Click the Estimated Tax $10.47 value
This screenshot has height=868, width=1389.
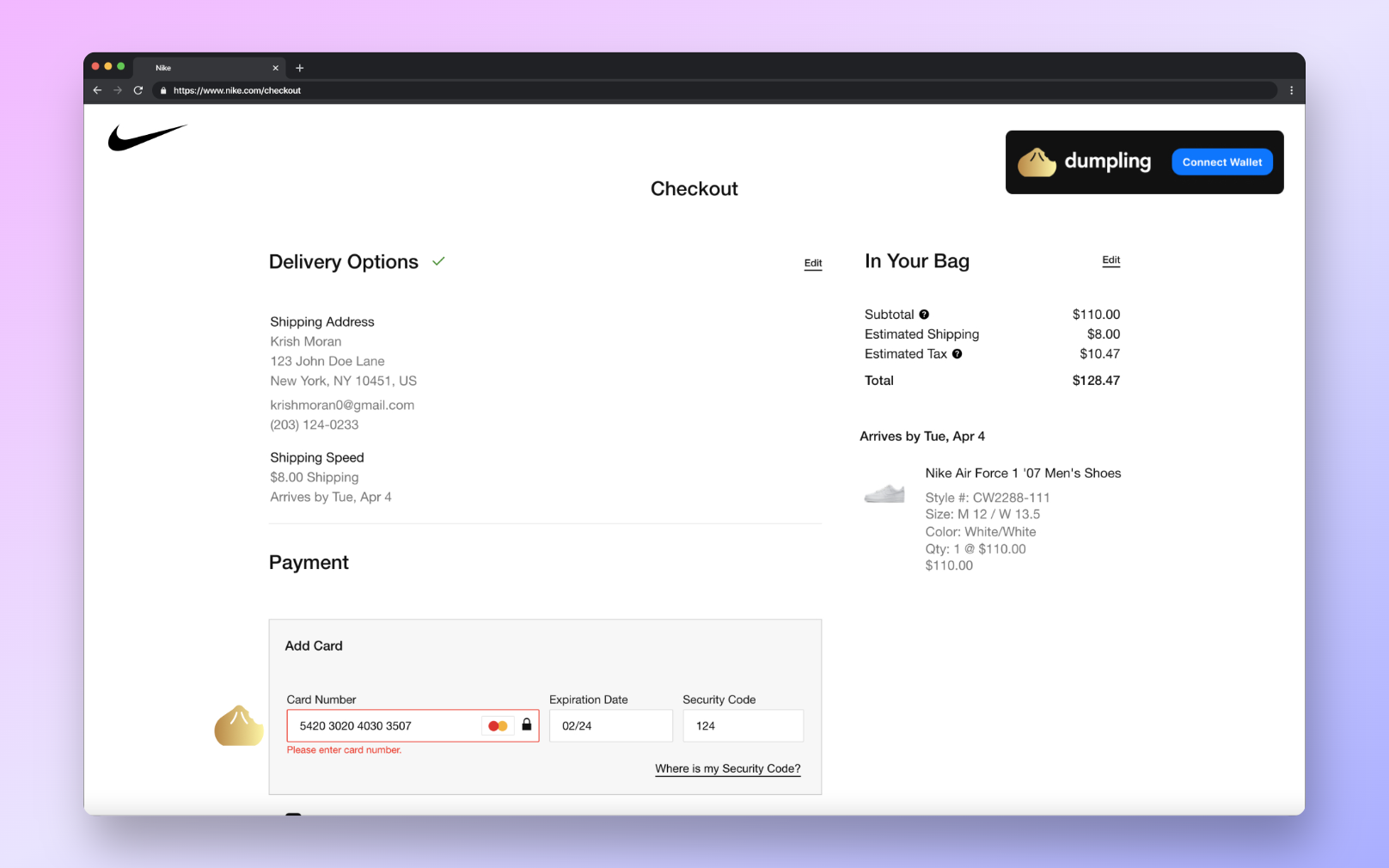click(1100, 354)
